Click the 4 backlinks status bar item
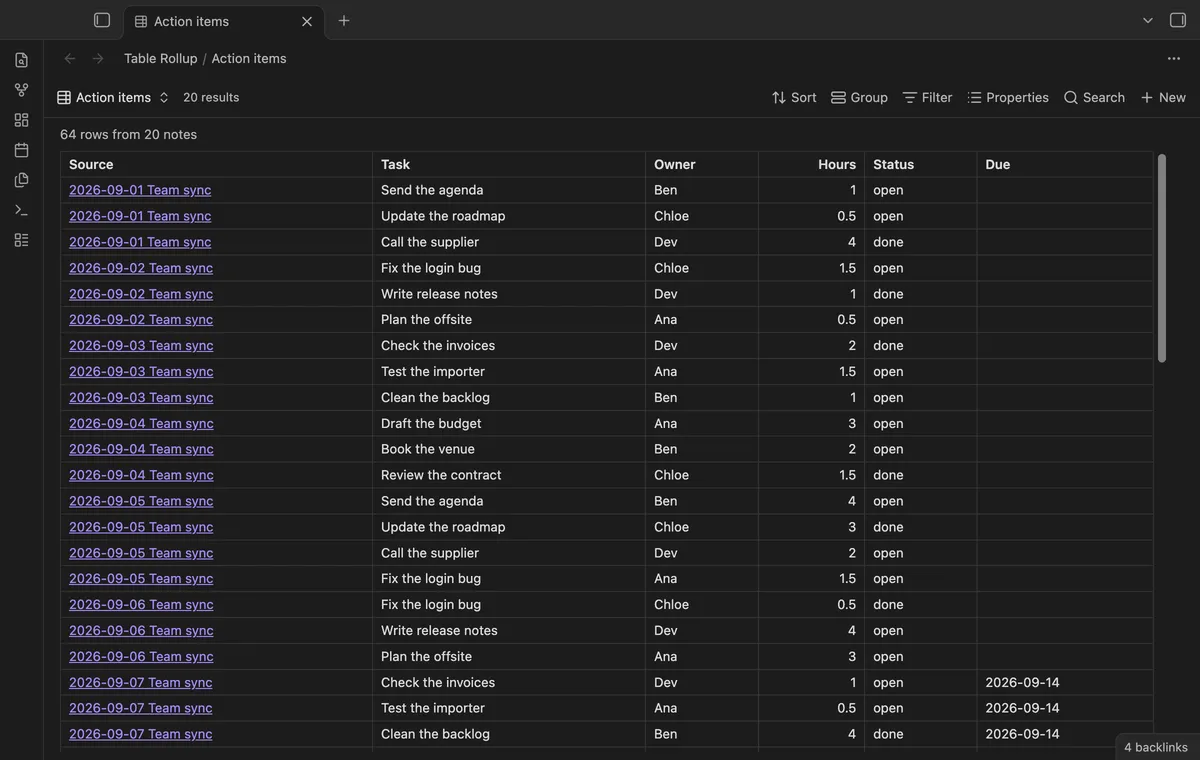Viewport: 1200px width, 760px height. (1156, 747)
